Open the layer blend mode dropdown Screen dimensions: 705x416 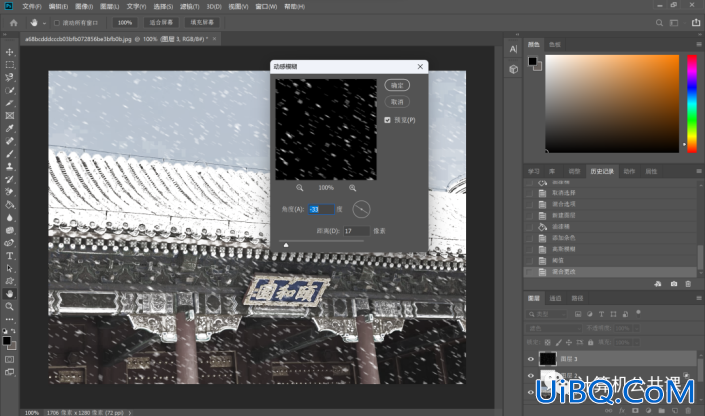[554, 328]
